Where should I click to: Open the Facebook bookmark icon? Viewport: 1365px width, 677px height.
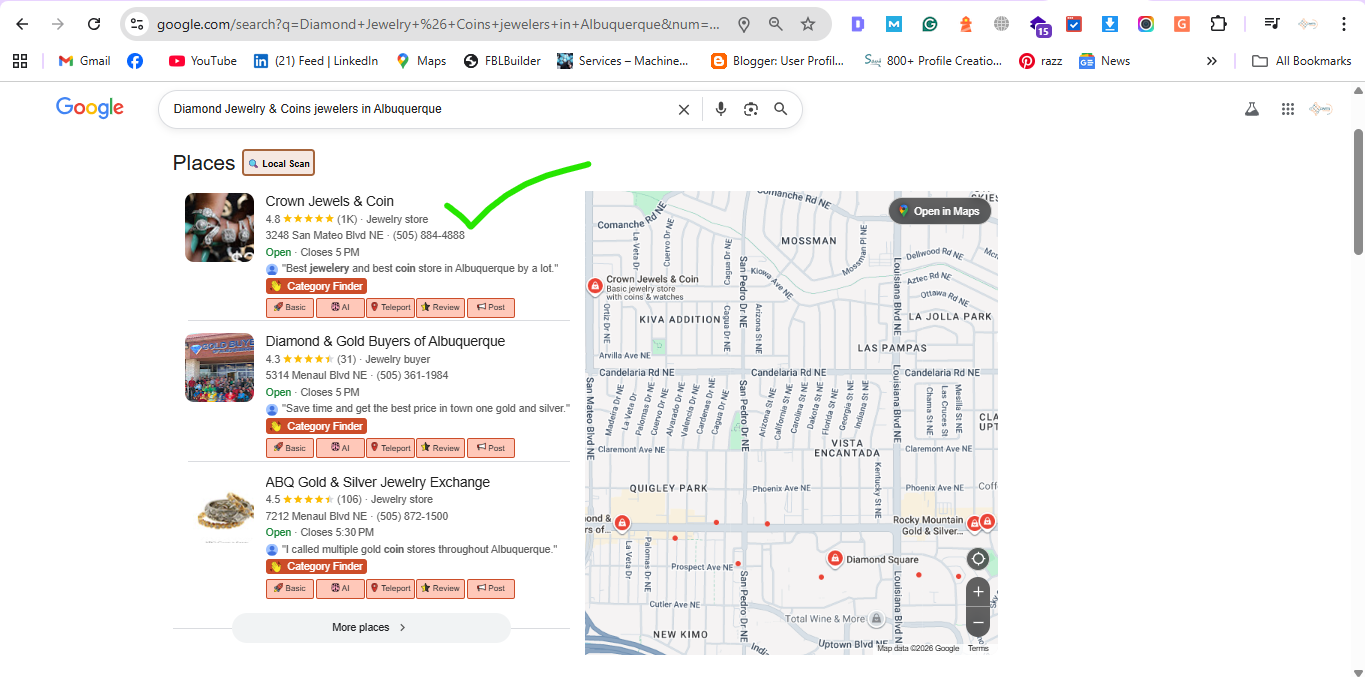pos(135,61)
